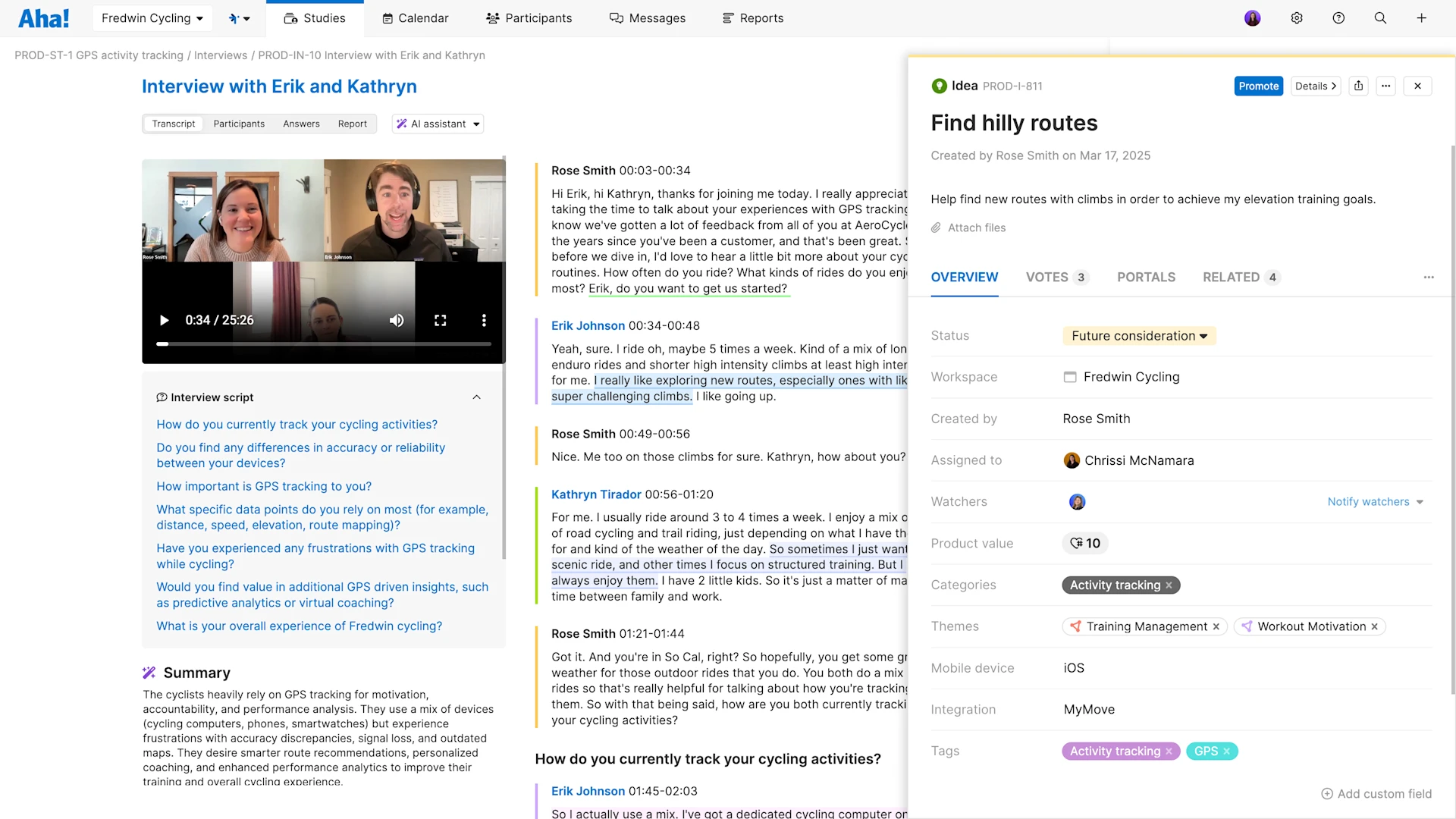Viewport: 1456px width, 819px height.
Task: Attach files via the paperclip icon
Action: (936, 227)
